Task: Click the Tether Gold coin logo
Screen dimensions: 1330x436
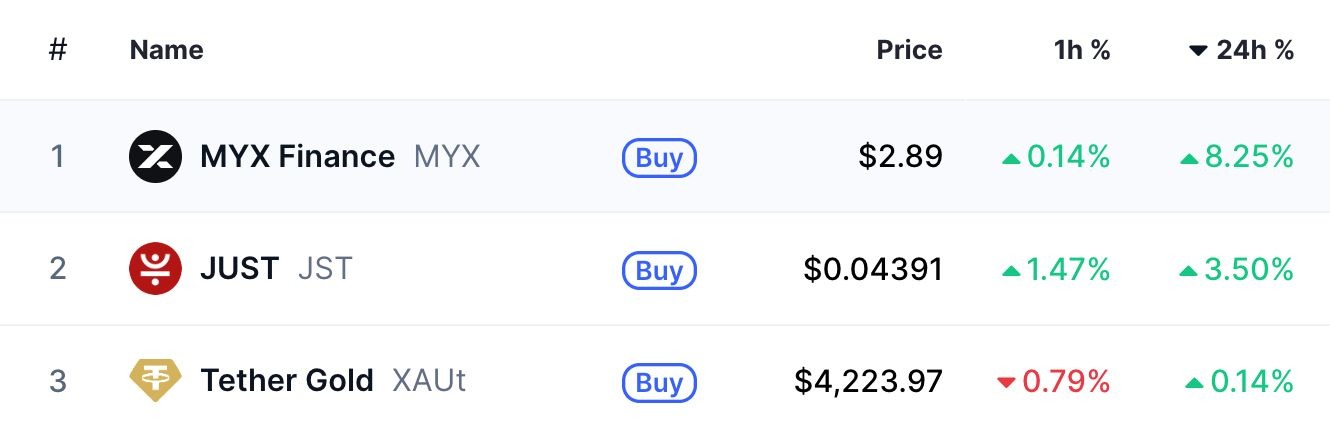Action: click(155, 381)
